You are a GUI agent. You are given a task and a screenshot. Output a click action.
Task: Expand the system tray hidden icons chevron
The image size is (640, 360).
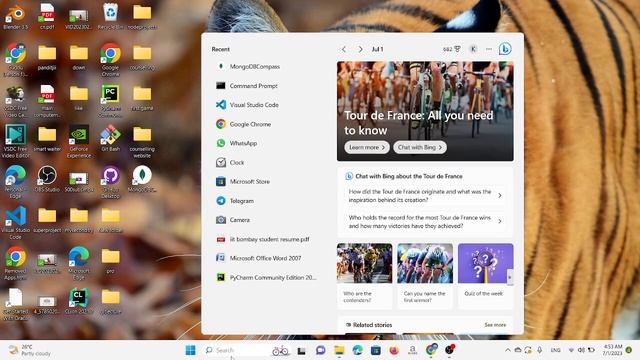(508, 350)
